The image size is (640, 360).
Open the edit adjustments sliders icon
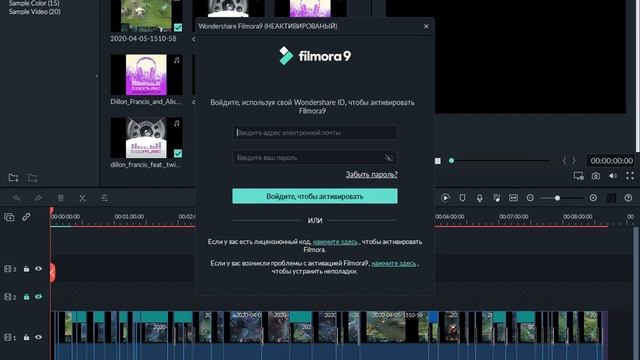[x=104, y=198]
